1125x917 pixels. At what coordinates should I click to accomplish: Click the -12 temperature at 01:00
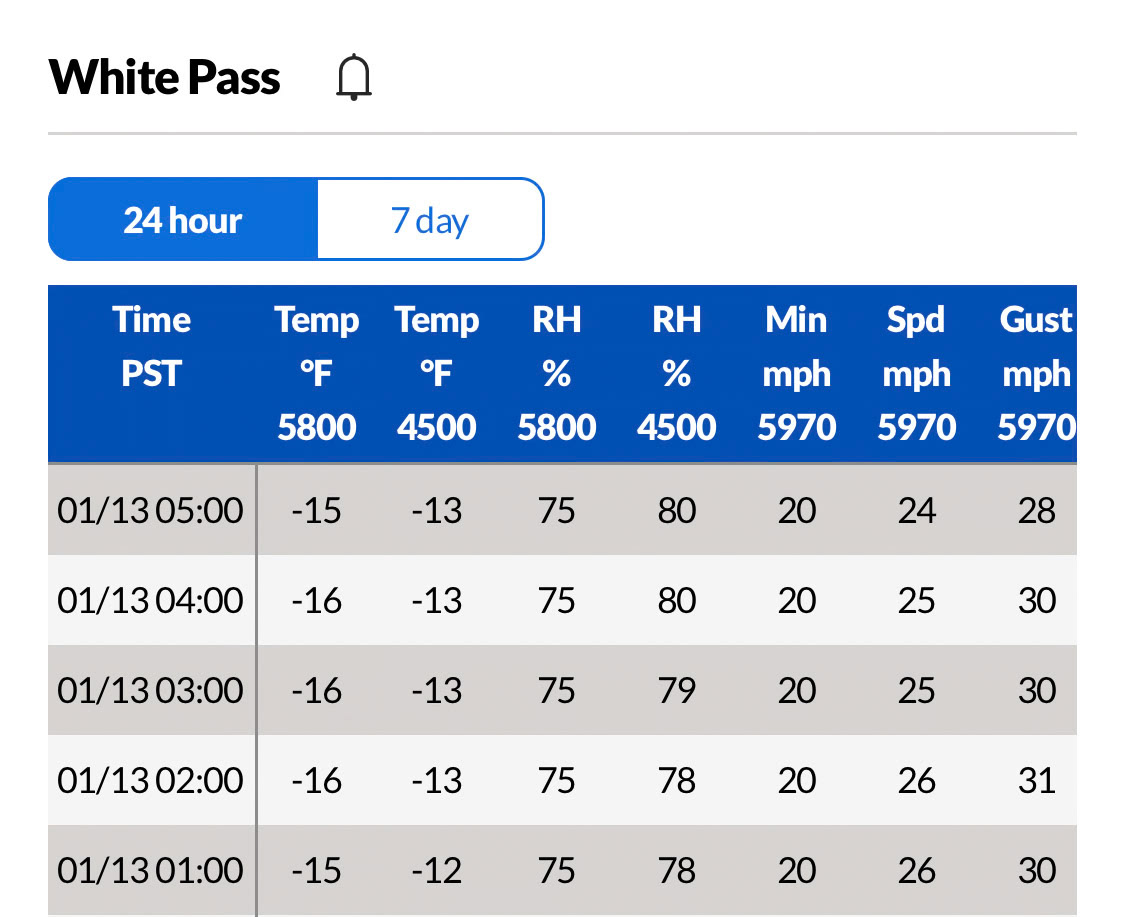(x=436, y=870)
